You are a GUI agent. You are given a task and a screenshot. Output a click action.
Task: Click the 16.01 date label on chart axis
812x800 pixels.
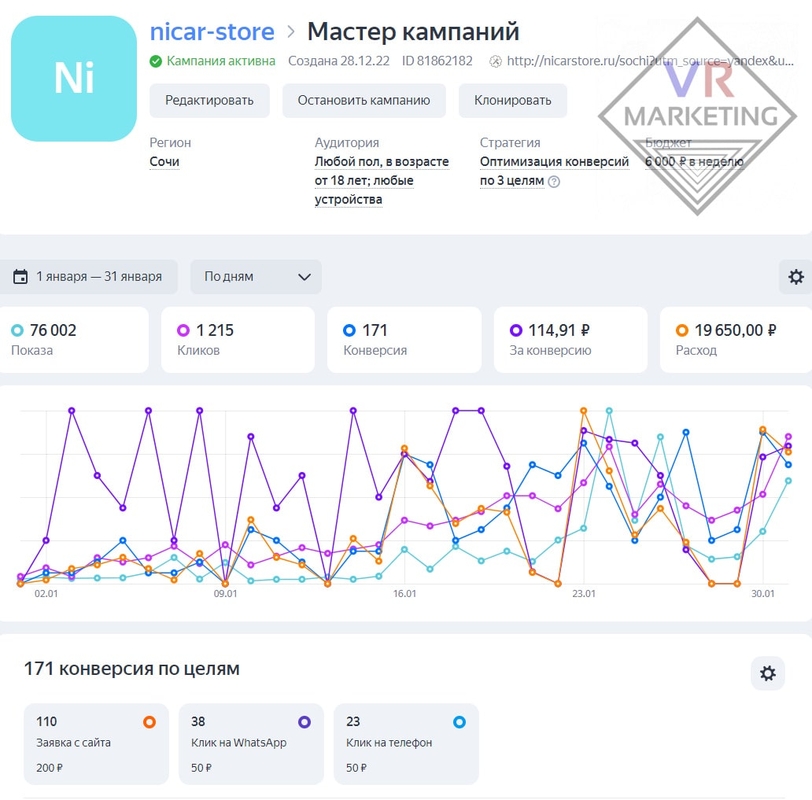pos(404,593)
